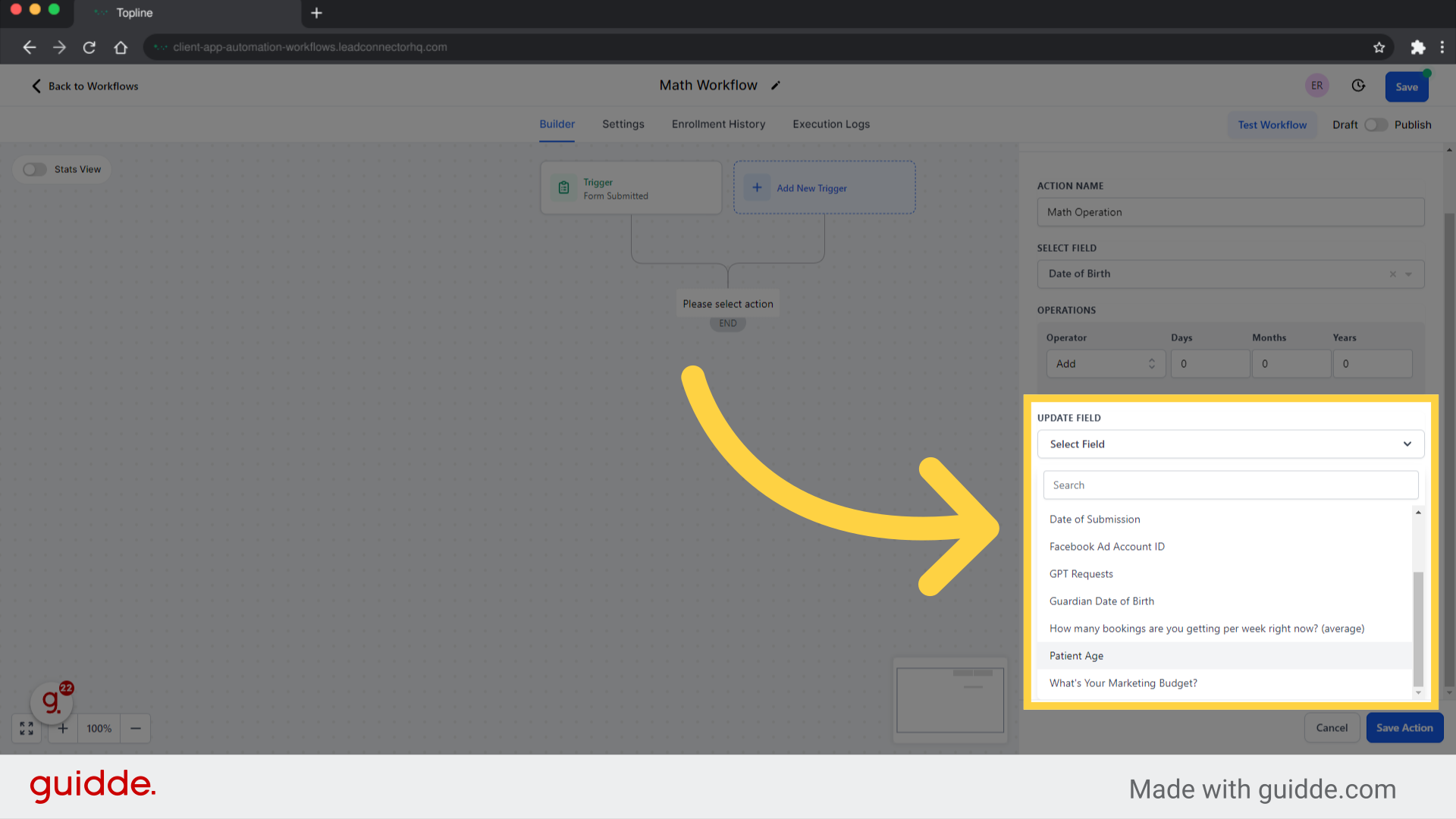Click the browser back arrow
The image size is (1456, 819).
pyautogui.click(x=29, y=47)
